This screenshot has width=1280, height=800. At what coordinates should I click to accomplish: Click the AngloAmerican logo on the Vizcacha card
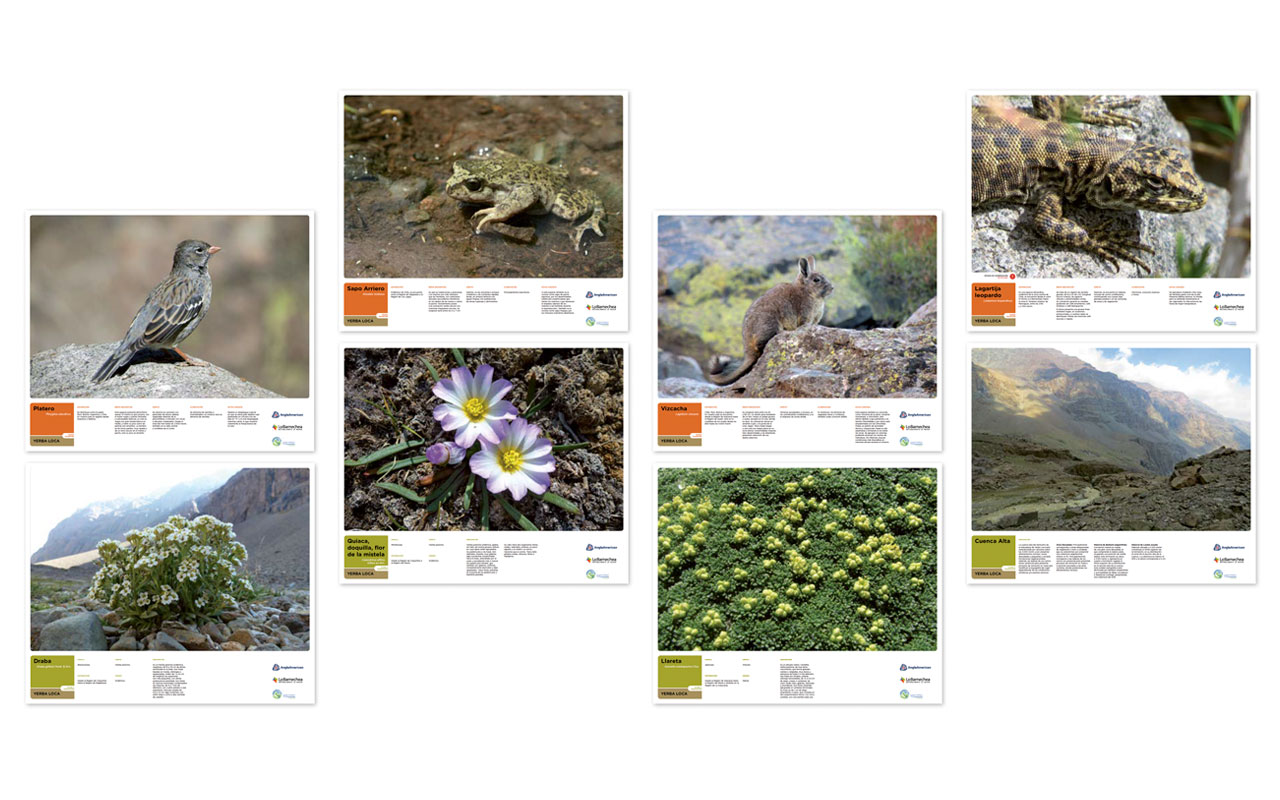tap(915, 414)
